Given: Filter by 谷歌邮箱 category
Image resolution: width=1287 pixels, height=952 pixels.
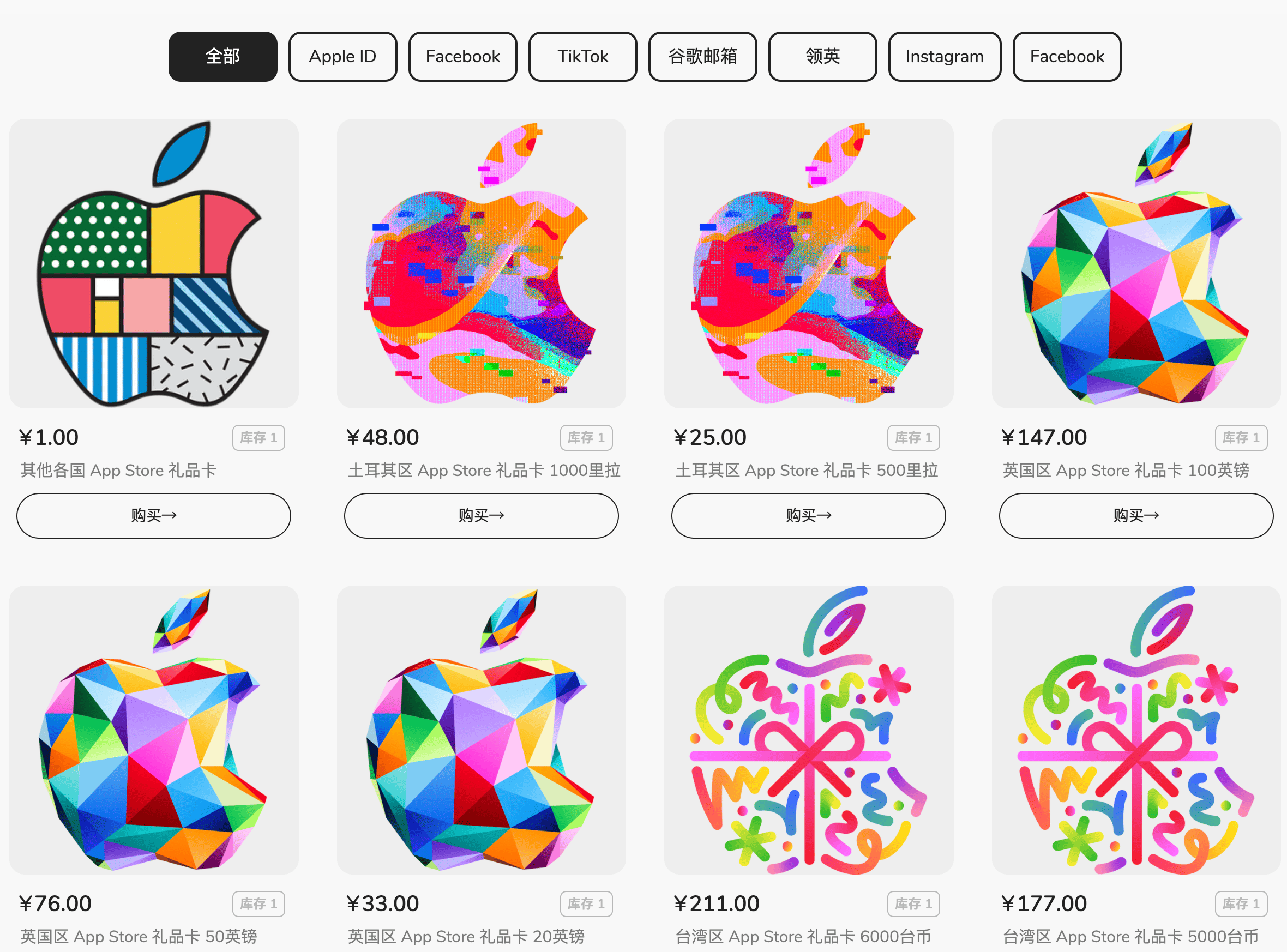Looking at the screenshot, I should 702,57.
